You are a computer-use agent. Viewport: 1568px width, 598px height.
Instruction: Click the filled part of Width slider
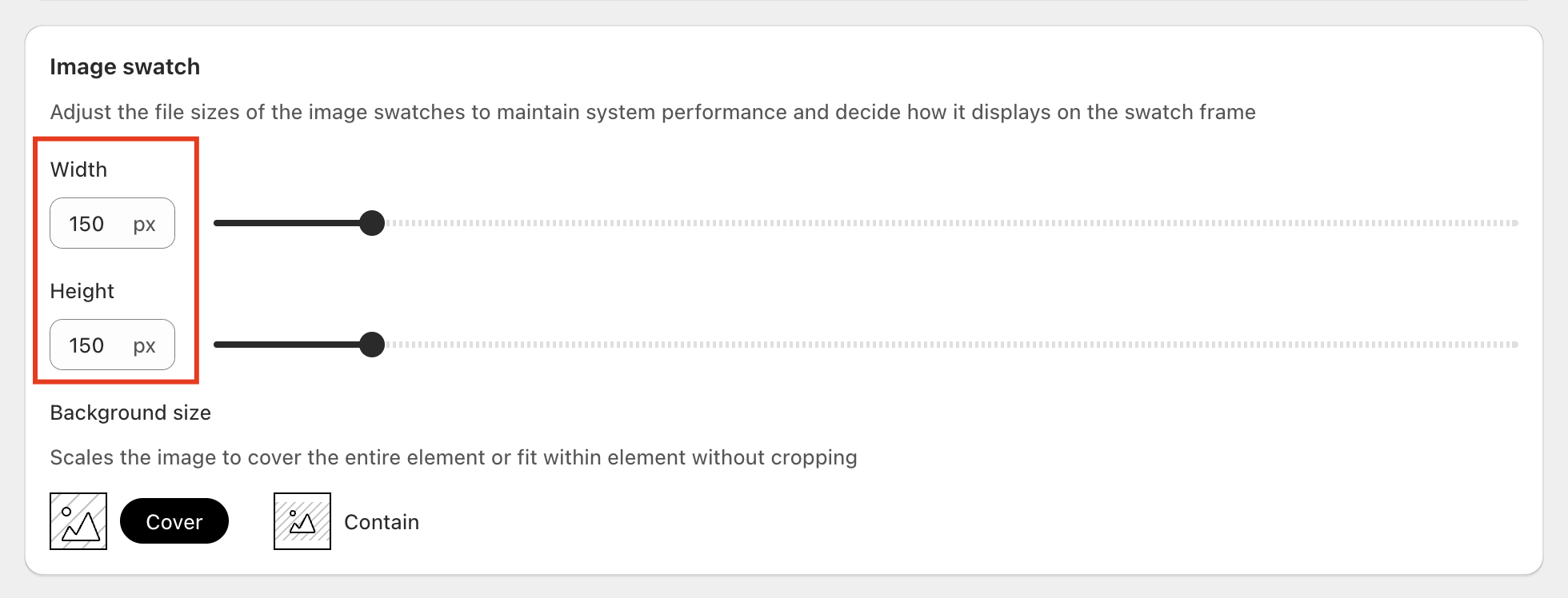click(286, 223)
